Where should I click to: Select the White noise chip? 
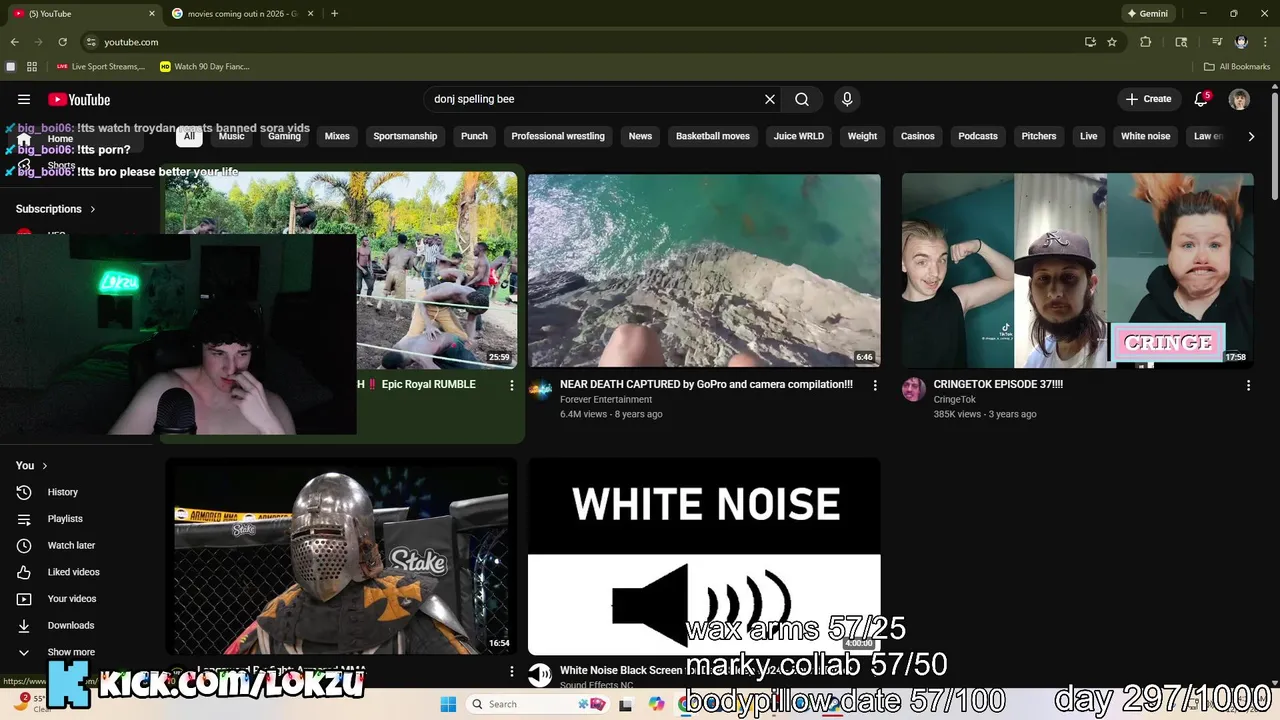point(1146,136)
